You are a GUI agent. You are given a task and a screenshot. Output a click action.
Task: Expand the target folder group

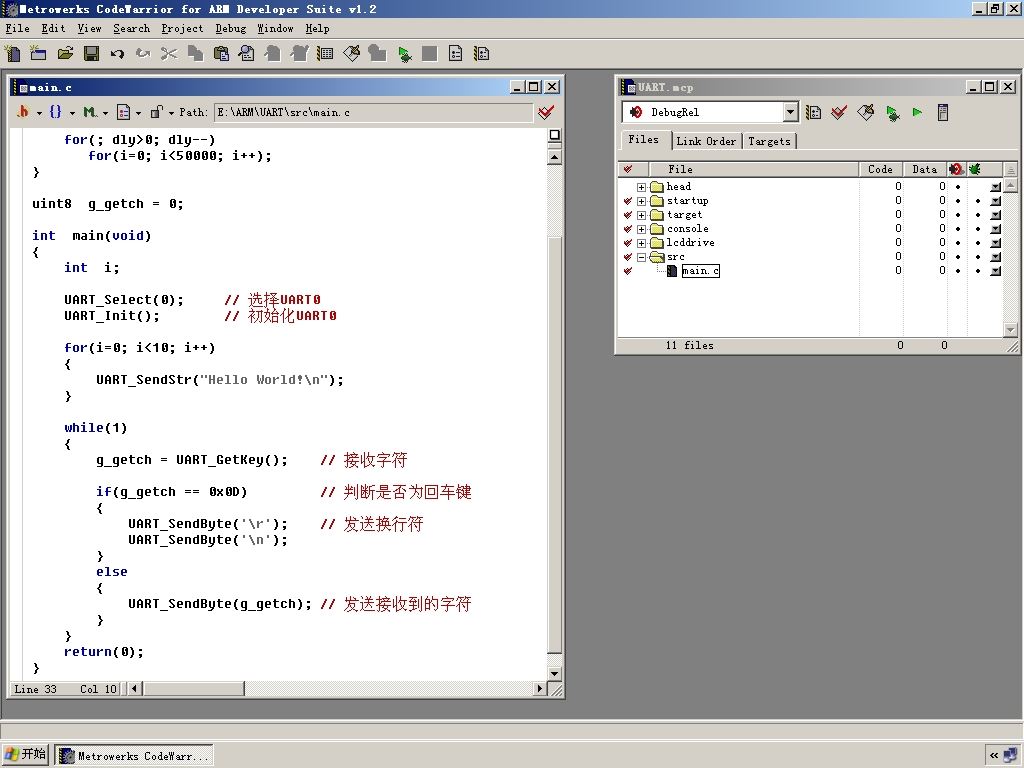coord(641,215)
